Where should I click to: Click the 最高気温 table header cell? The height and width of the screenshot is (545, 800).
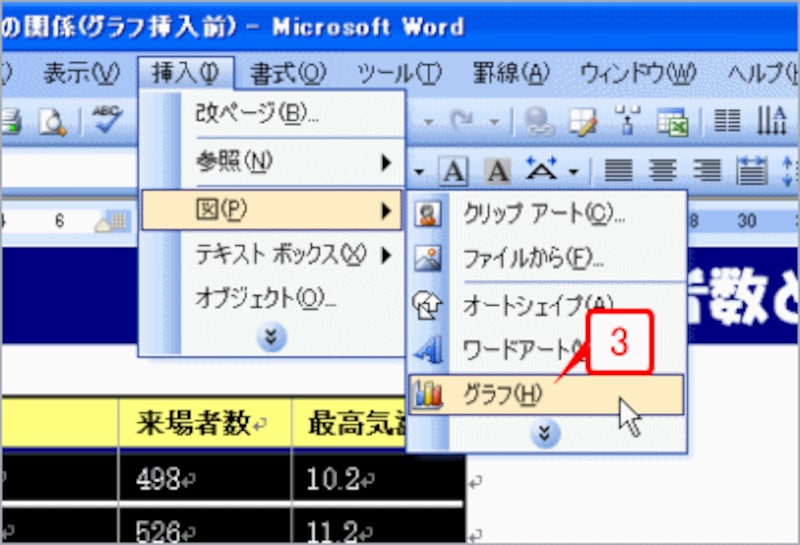[350, 423]
